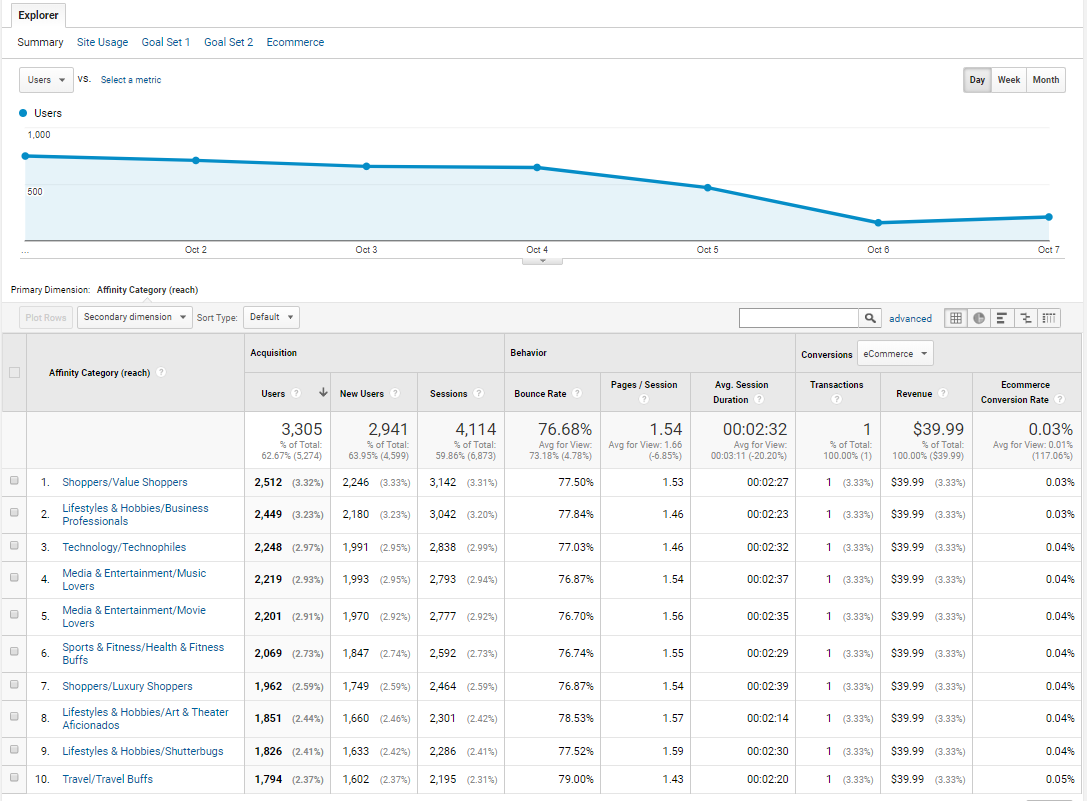
Task: Open the eCommerce conversions dropdown
Action: [895, 353]
